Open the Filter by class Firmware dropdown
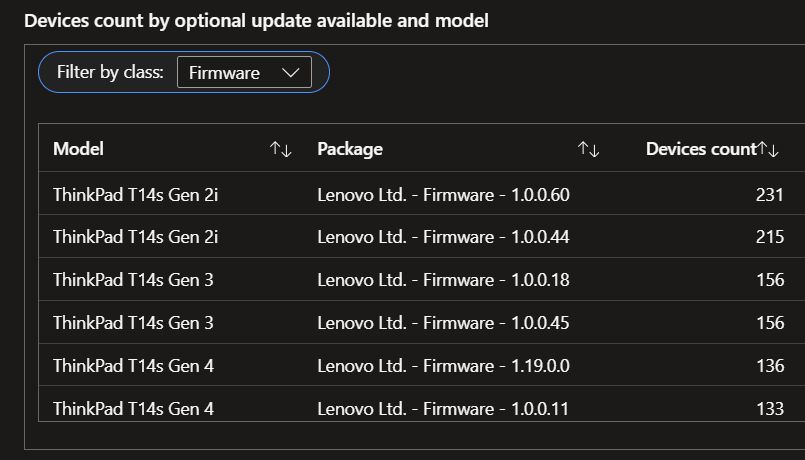805x460 pixels. point(244,72)
